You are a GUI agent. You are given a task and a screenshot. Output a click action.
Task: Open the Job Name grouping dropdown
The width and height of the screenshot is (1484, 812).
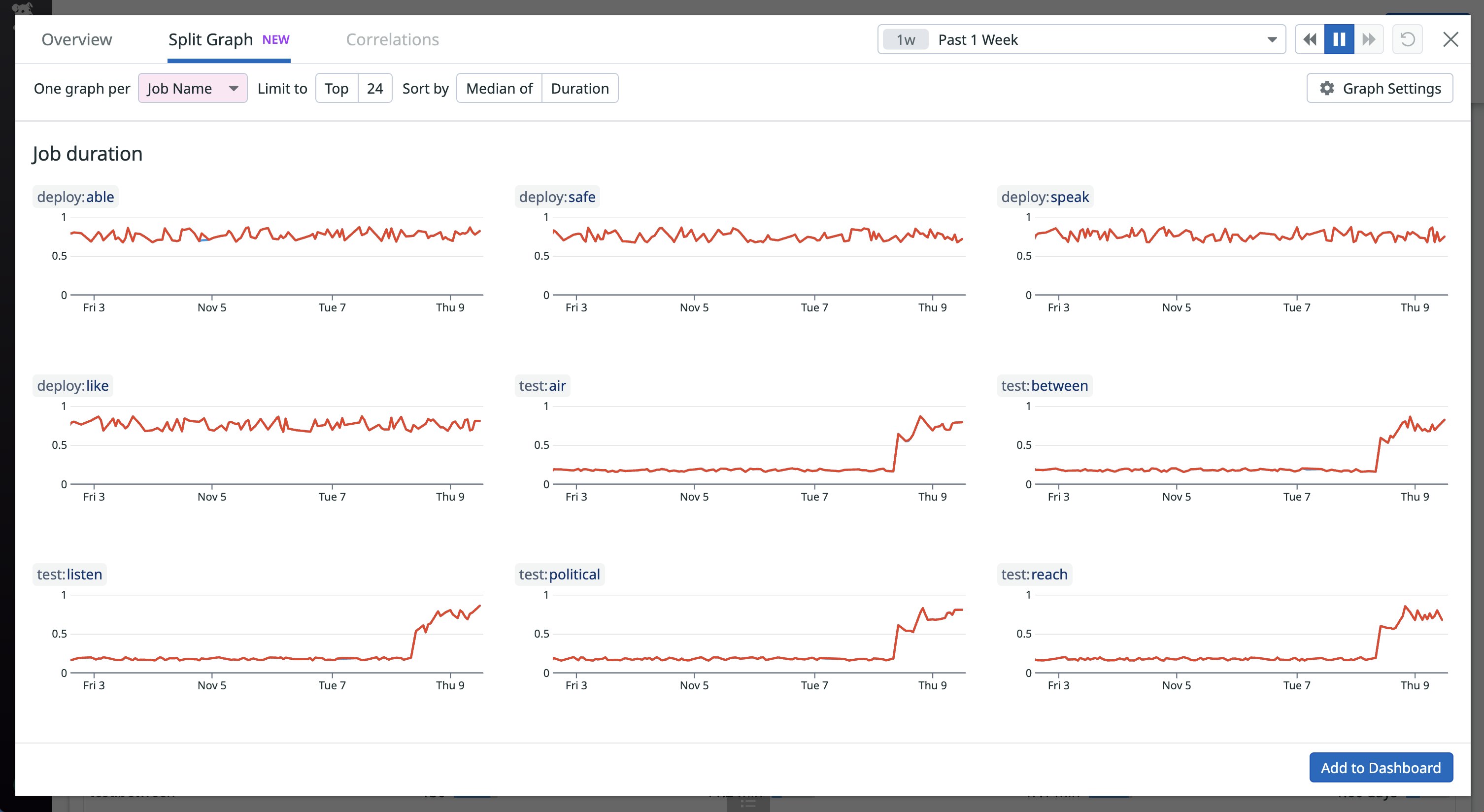193,88
